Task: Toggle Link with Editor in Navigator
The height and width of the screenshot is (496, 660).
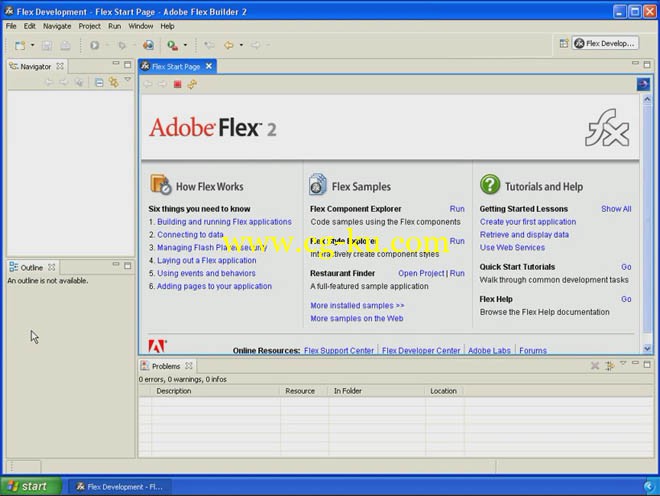Action: (114, 82)
